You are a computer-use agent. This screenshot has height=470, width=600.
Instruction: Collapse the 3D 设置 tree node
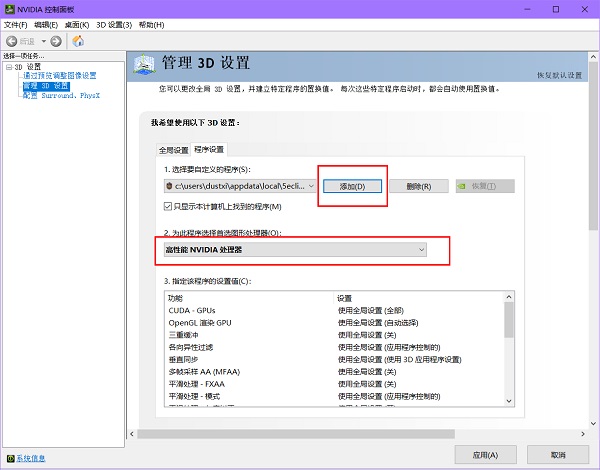8,66
